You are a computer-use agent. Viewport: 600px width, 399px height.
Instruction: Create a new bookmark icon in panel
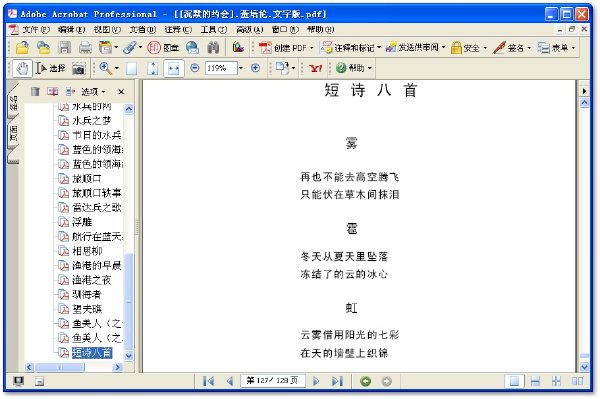(52, 91)
